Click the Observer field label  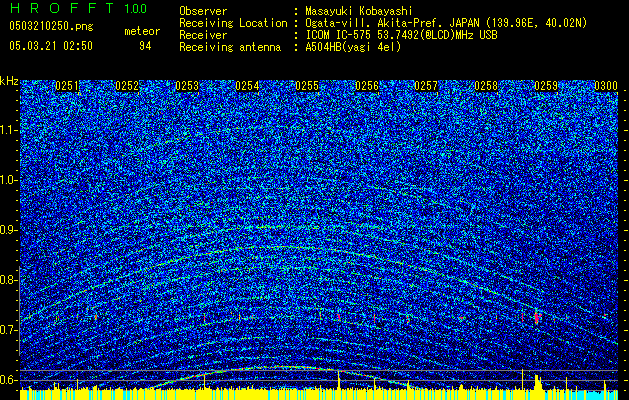tap(203, 11)
